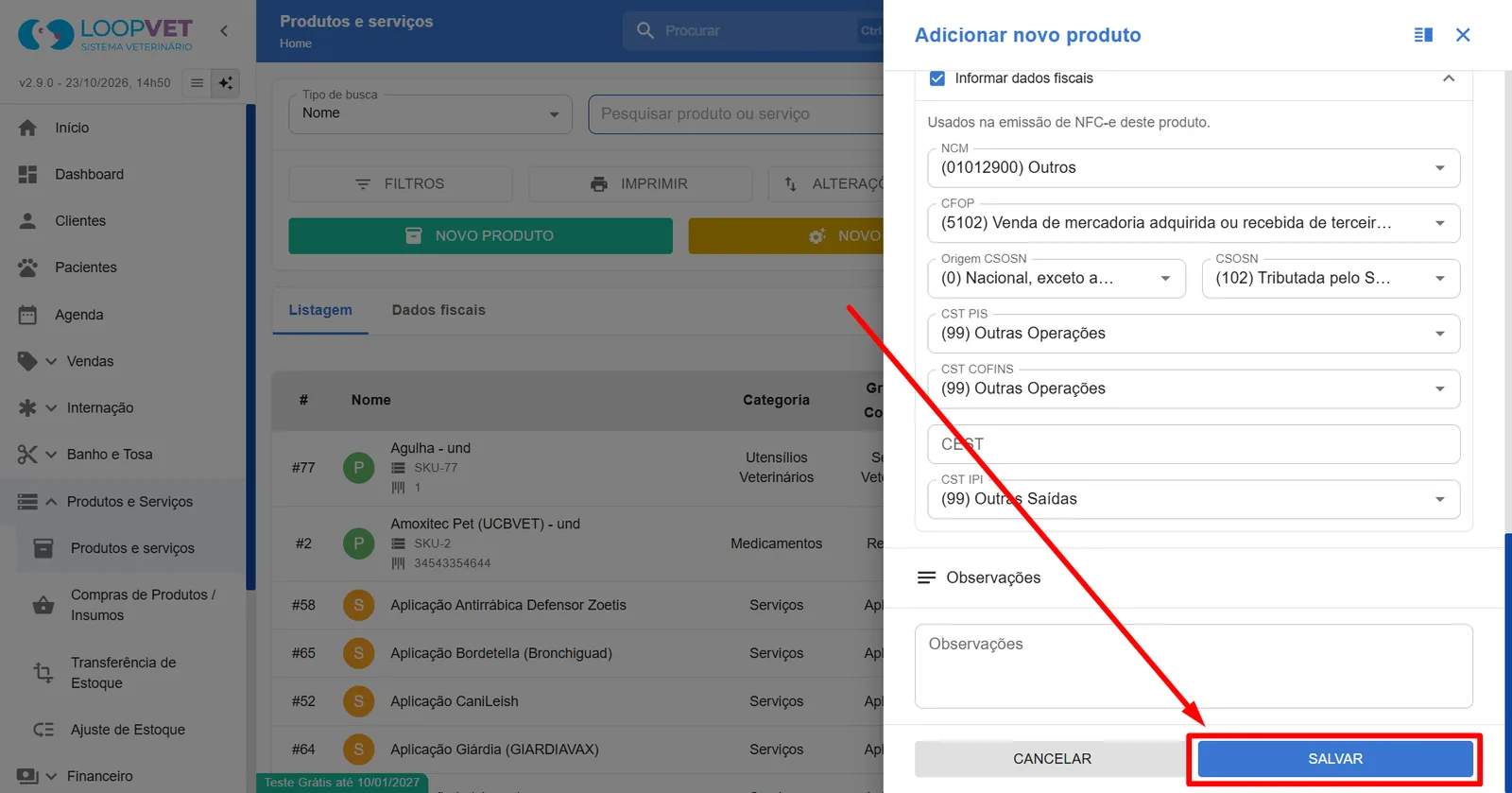Image resolution: width=1512 pixels, height=793 pixels.
Task: Open Agenda calendar icon
Action: (x=28, y=315)
